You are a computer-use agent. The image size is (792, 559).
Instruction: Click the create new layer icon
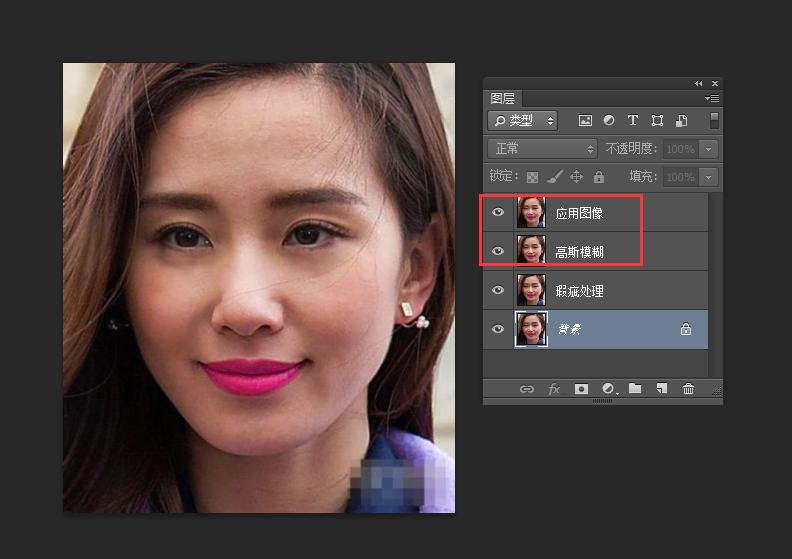click(x=661, y=389)
